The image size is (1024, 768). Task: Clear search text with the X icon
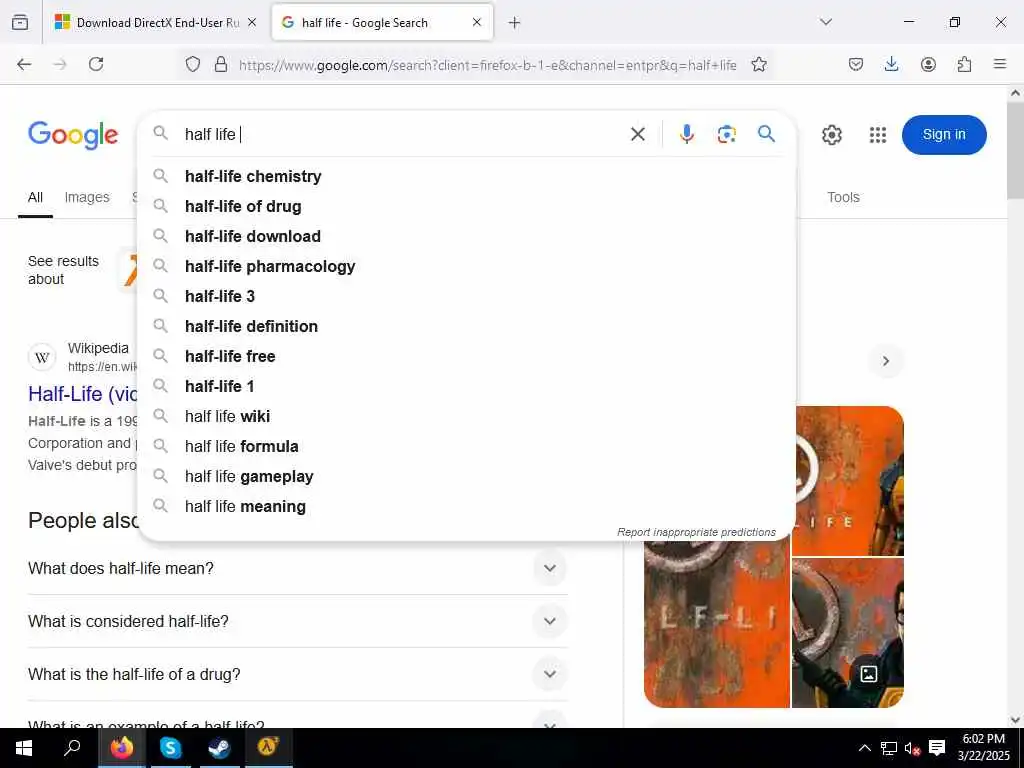[x=637, y=134]
